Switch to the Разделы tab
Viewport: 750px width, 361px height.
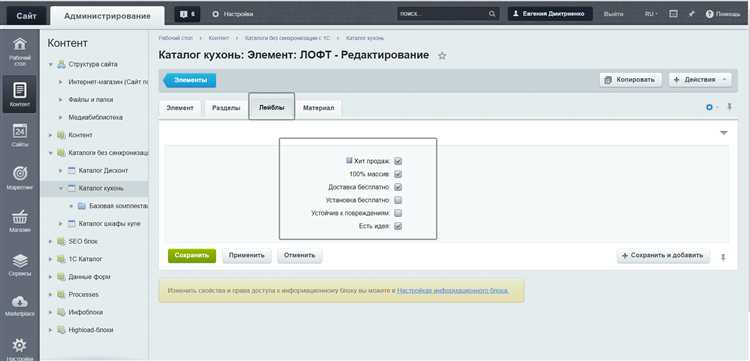(226, 108)
